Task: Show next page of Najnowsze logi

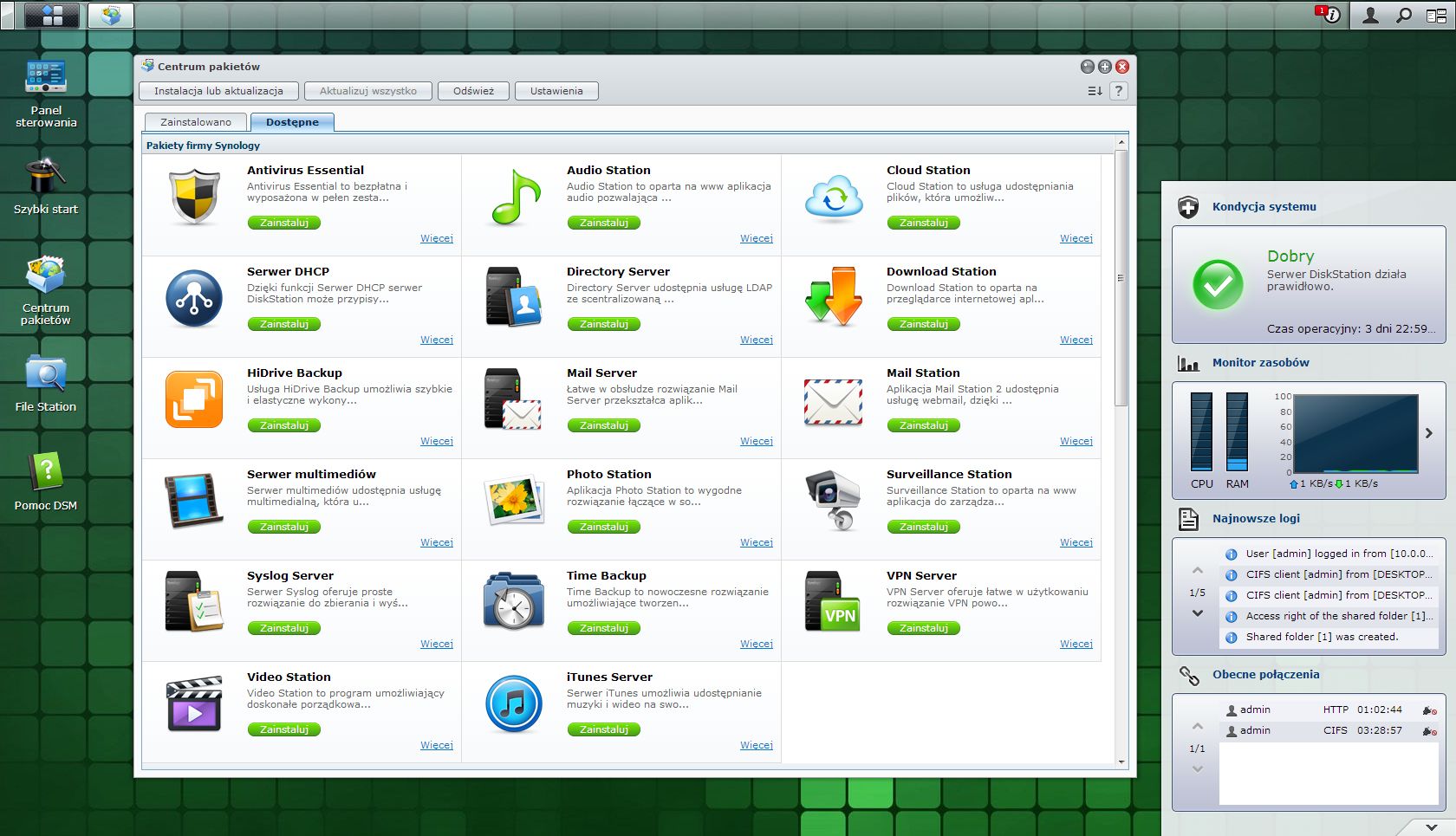Action: tap(1198, 613)
